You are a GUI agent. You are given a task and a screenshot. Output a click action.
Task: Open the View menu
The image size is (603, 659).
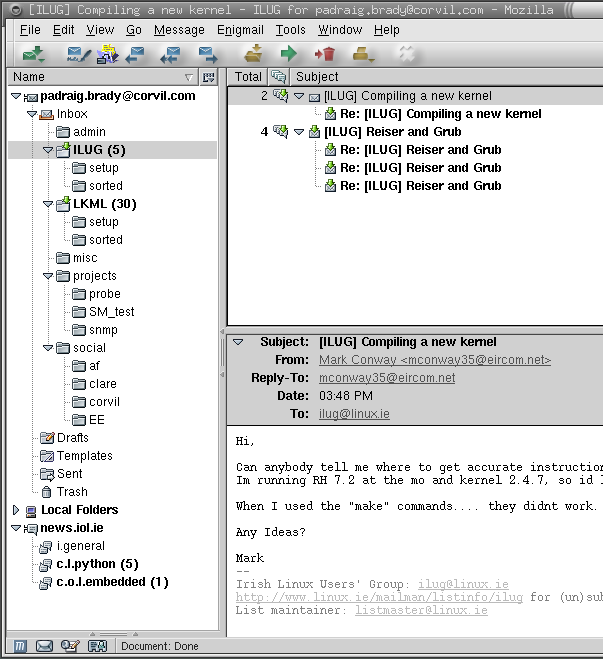click(100, 30)
